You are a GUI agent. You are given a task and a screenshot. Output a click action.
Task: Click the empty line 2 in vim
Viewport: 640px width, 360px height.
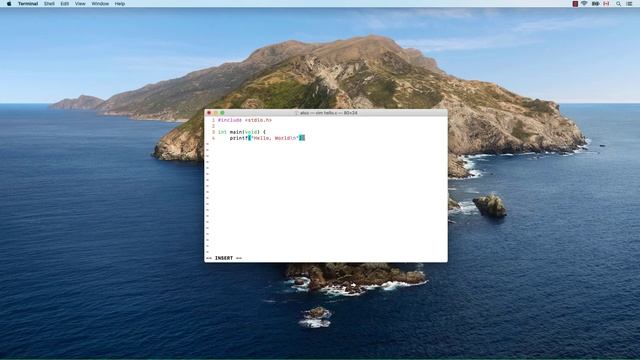click(x=326, y=126)
